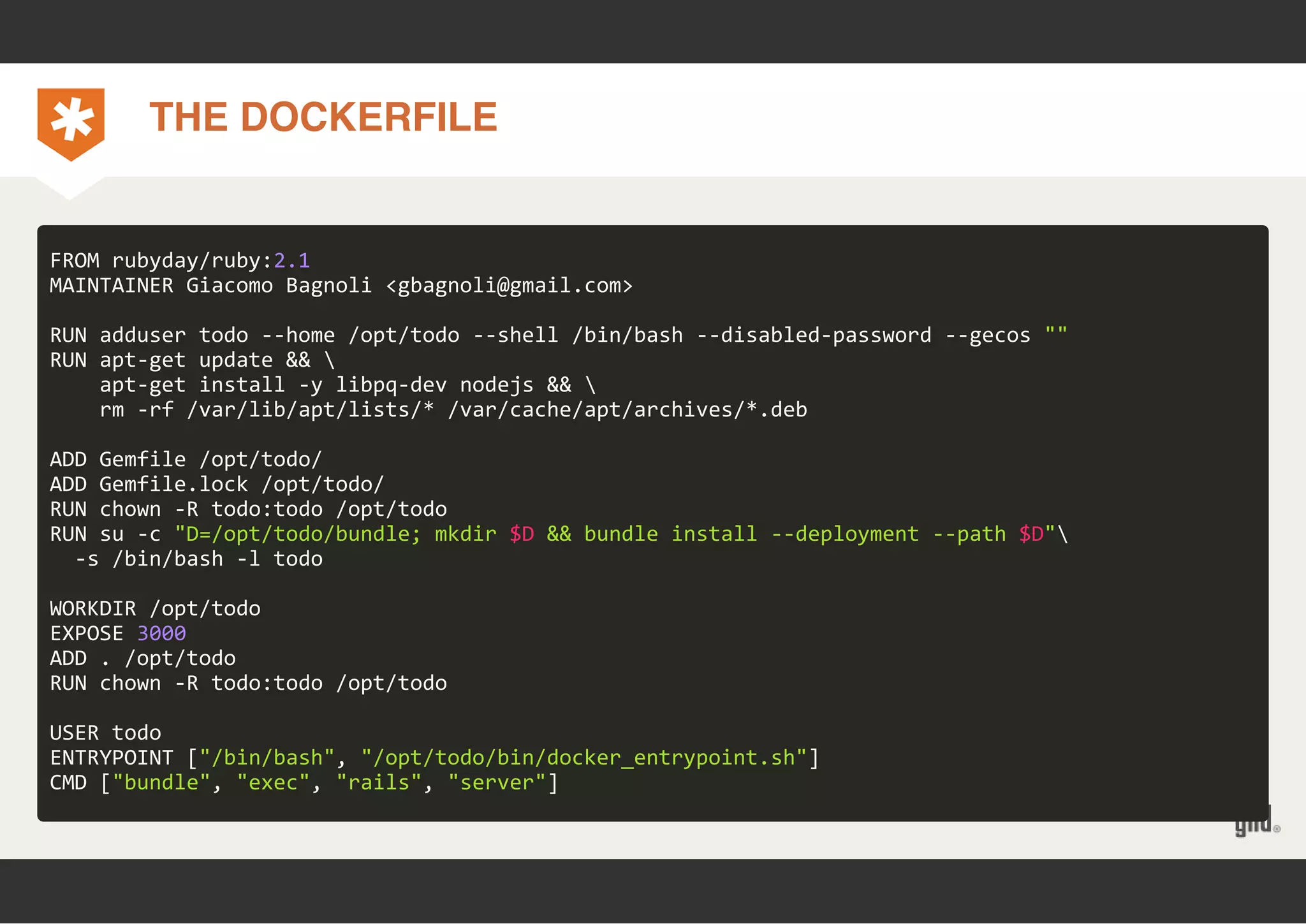1306x924 pixels.
Task: Click the orange asterisk badge logo
Action: [x=71, y=124]
